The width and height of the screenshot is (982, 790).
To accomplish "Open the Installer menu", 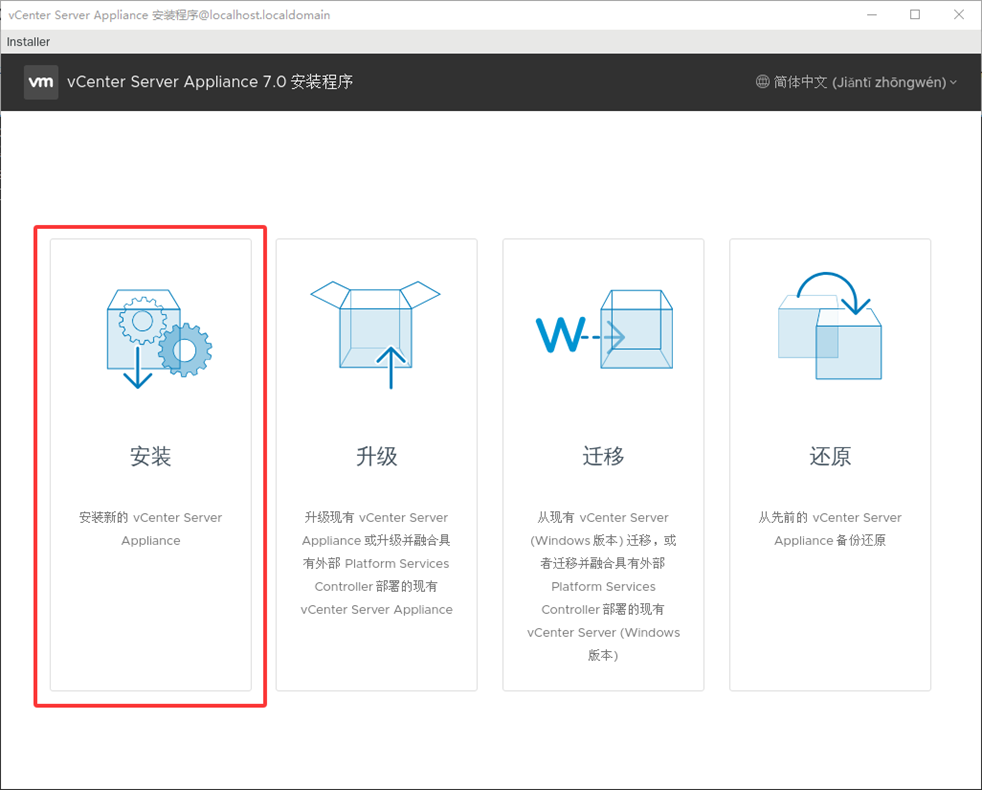I will (x=28, y=42).
